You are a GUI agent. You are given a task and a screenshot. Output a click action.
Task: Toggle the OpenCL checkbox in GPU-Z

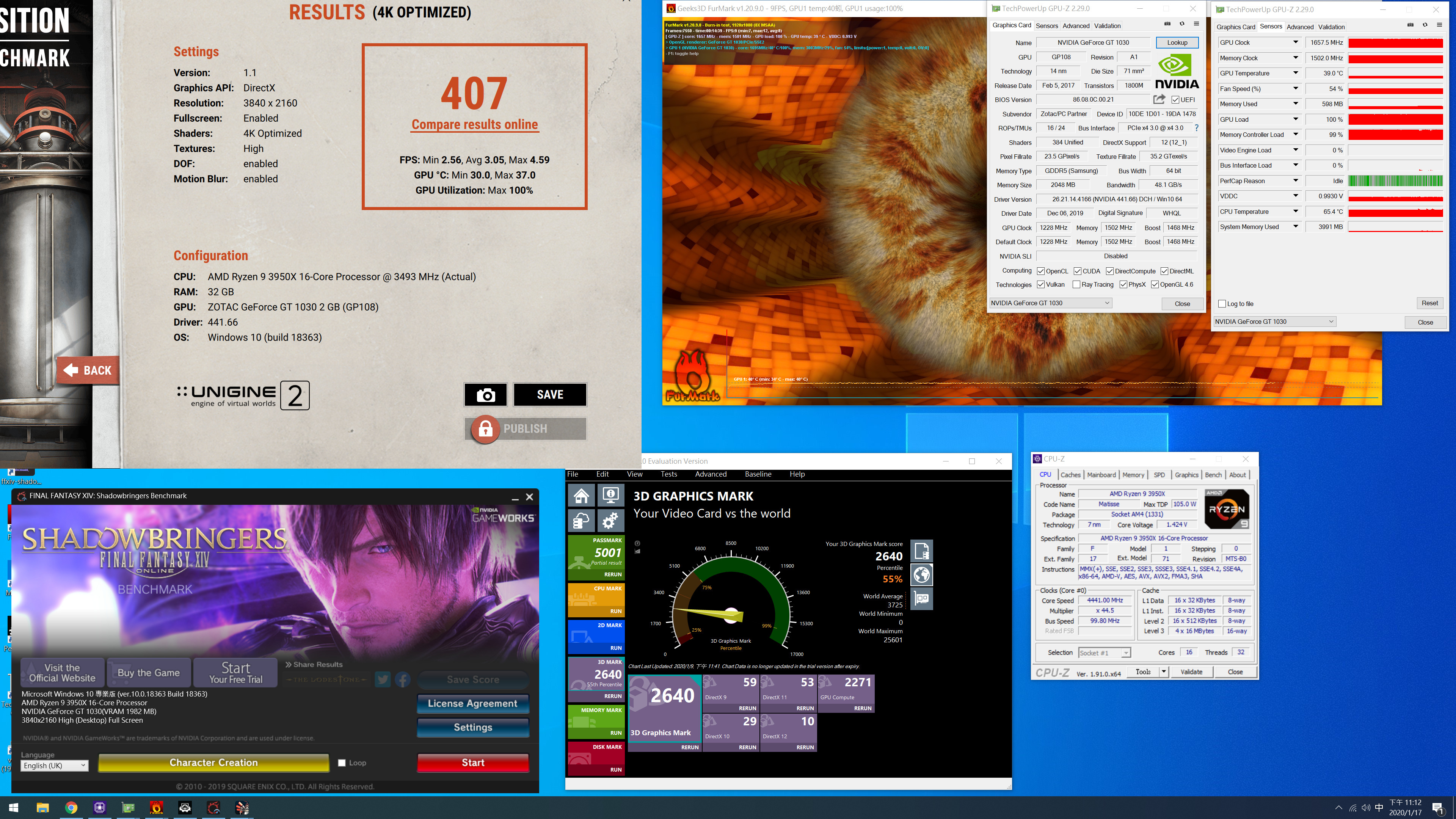[x=1040, y=271]
